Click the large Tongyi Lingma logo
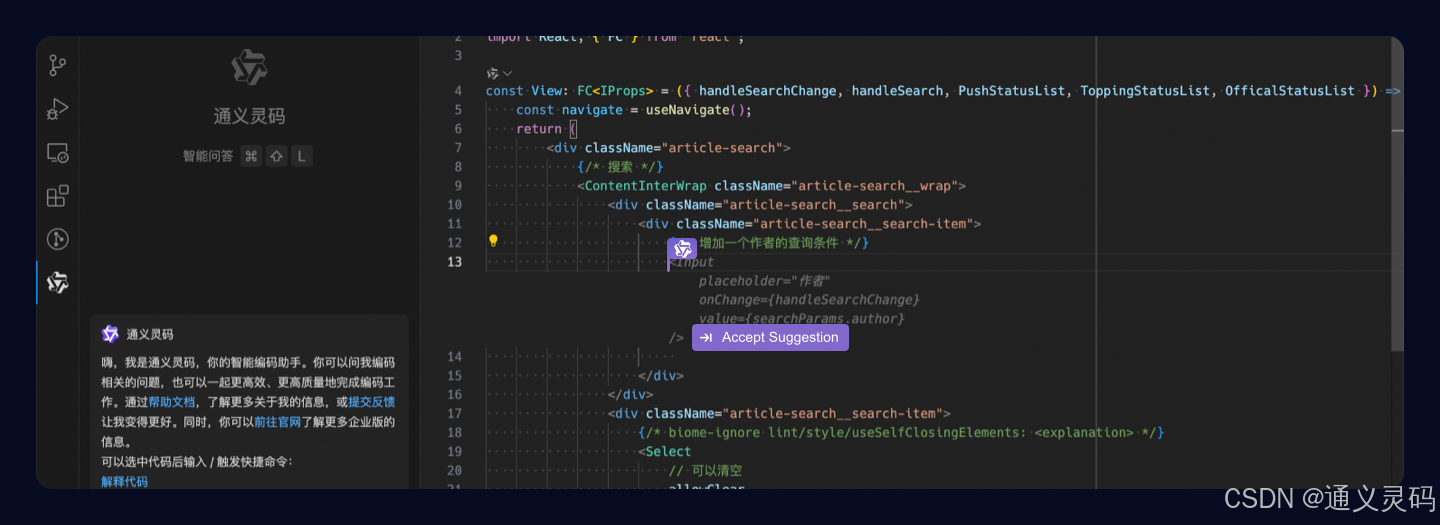 pyautogui.click(x=249, y=68)
